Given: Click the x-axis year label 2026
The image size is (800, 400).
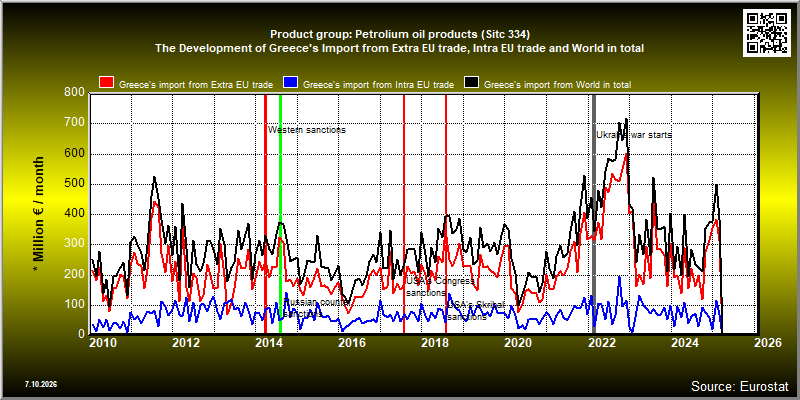Looking at the screenshot, I should 768,343.
